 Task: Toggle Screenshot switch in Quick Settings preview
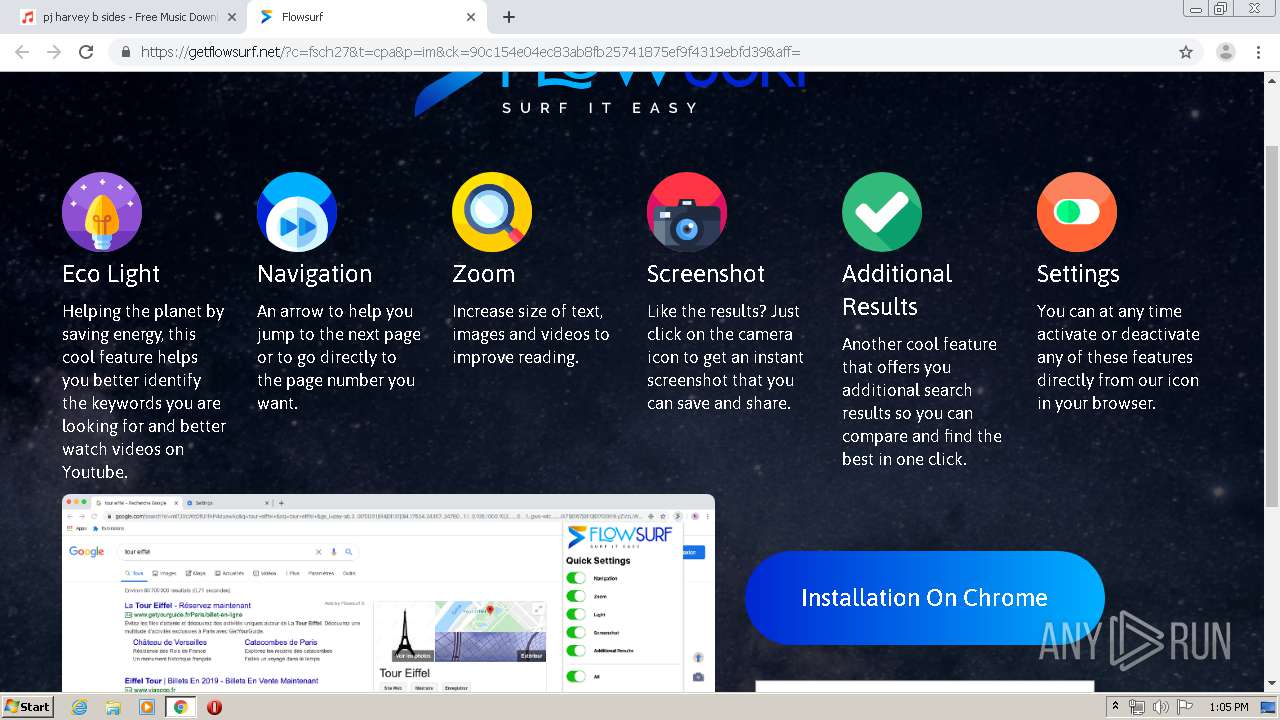576,632
